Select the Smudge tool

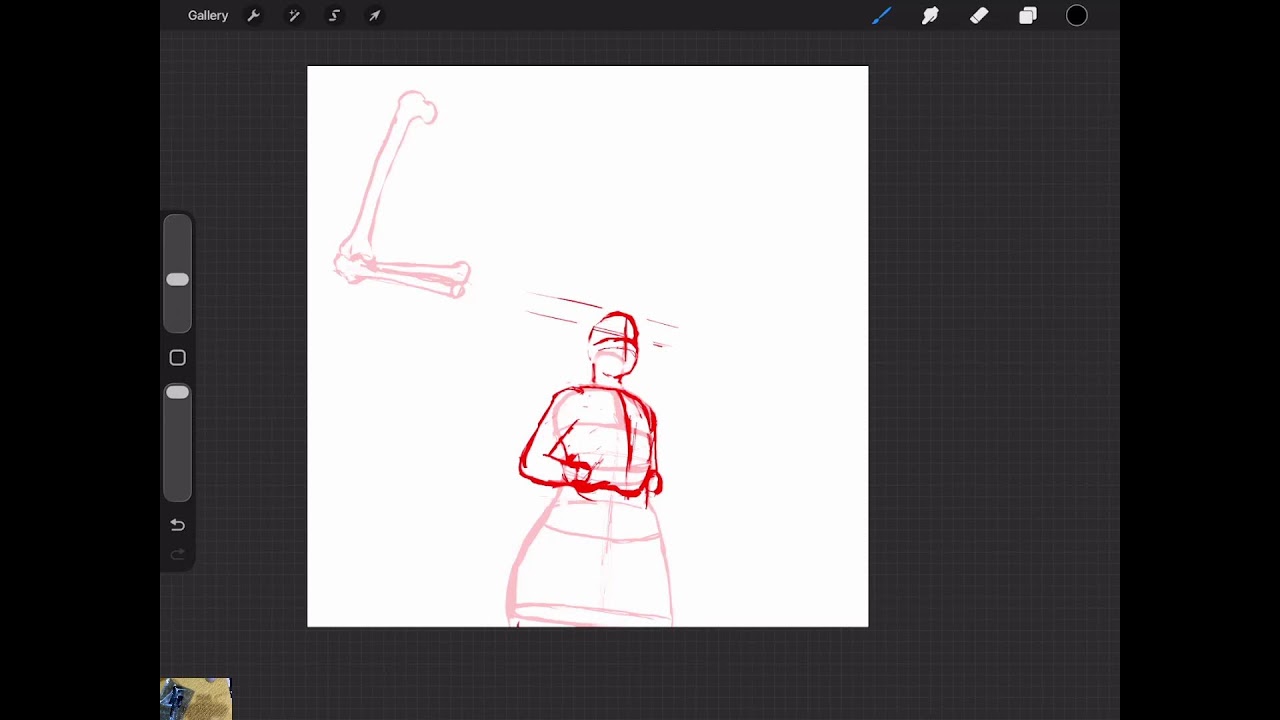930,16
